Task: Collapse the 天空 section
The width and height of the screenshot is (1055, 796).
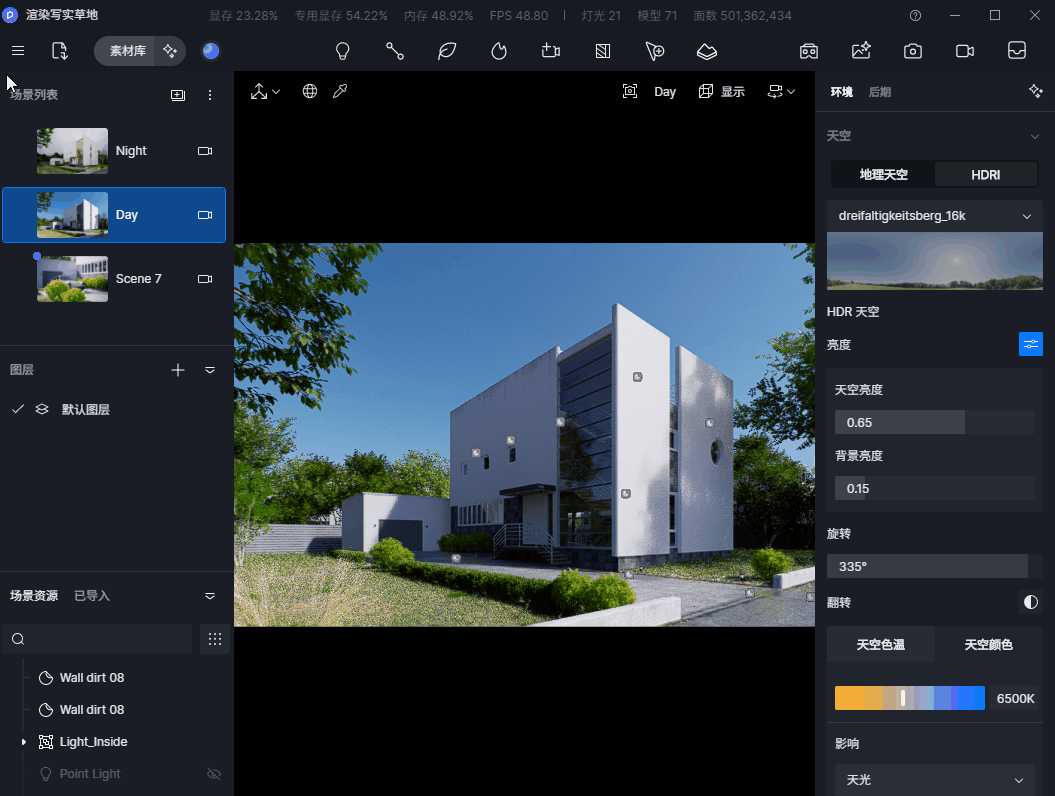Action: click(1035, 136)
